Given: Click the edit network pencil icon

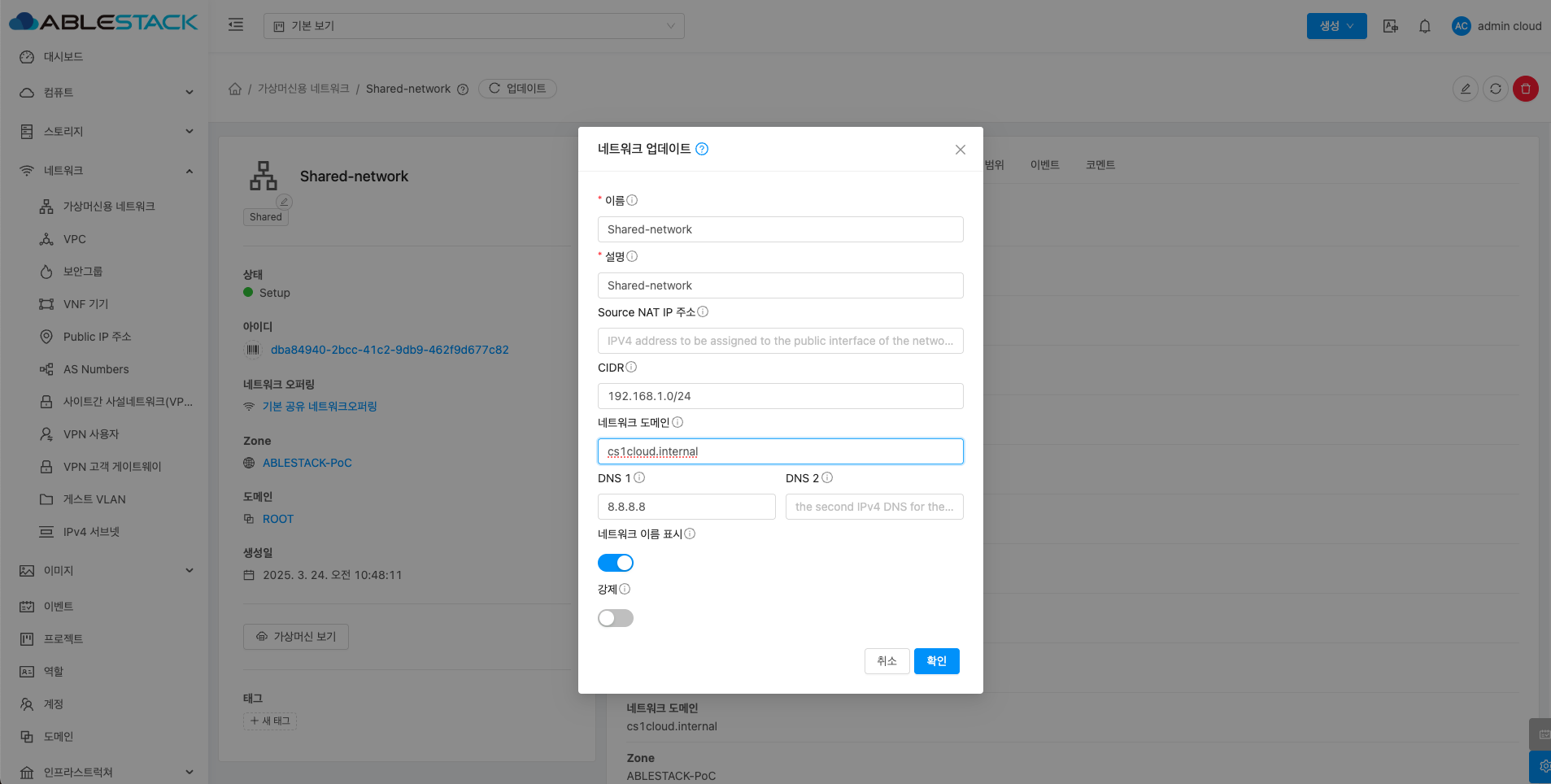Looking at the screenshot, I should (1465, 89).
